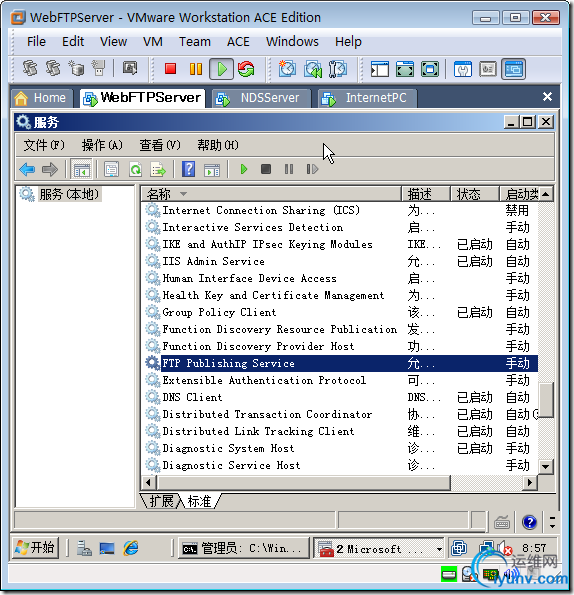Screen dimensions: 574x595
Task: Switch to the InternetPC tab
Action: [368, 98]
